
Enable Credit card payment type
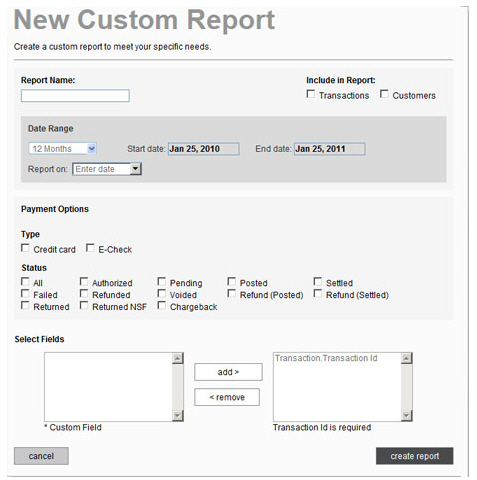pos(25,248)
